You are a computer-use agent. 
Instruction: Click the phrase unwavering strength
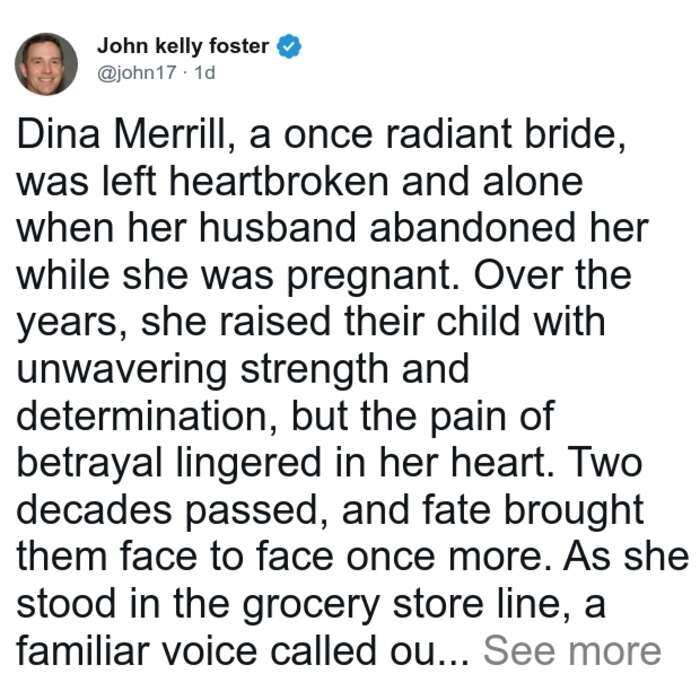pyautogui.click(x=202, y=371)
